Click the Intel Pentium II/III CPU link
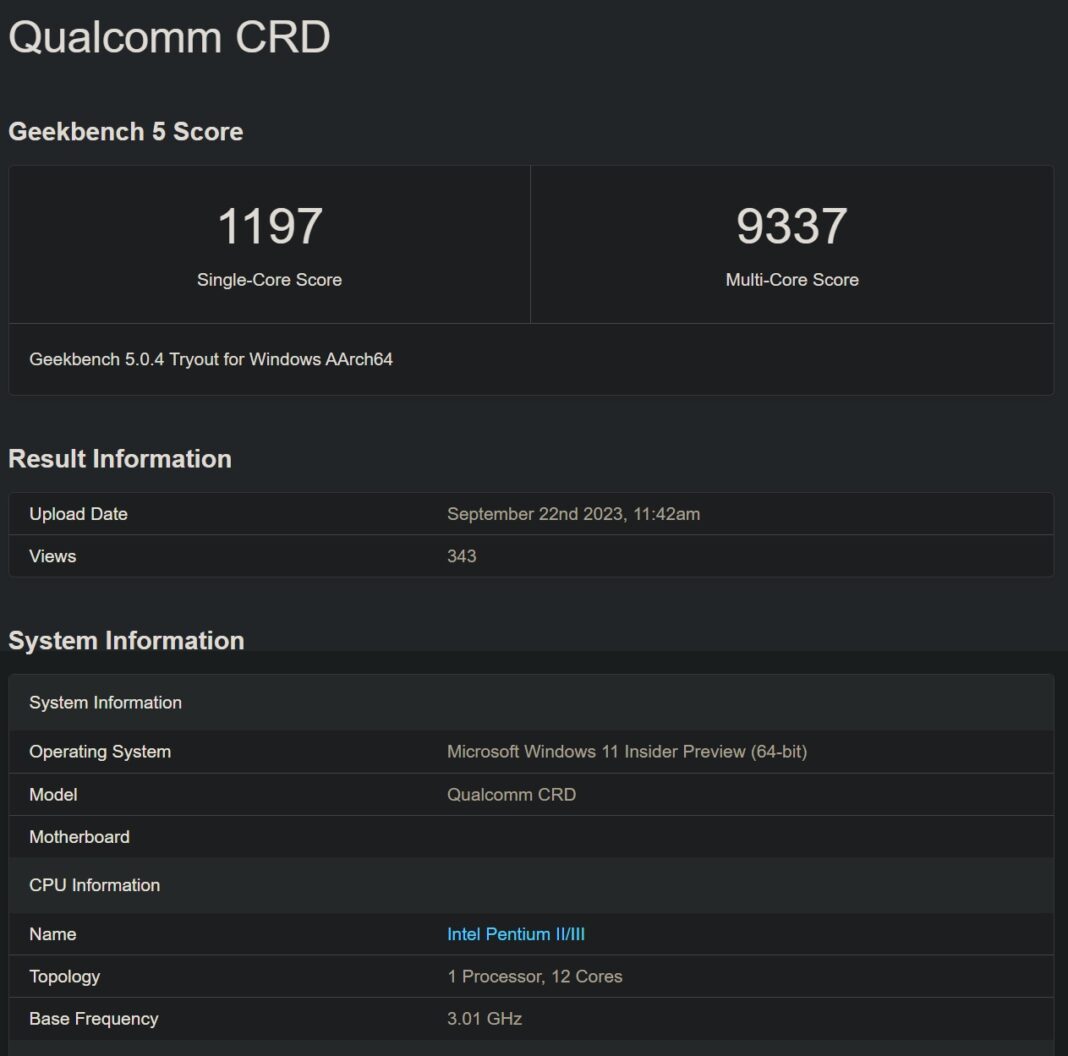 click(x=514, y=934)
